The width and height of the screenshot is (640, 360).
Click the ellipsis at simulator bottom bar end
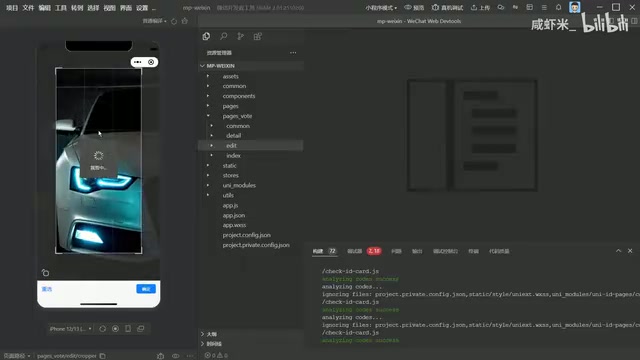tap(190, 356)
